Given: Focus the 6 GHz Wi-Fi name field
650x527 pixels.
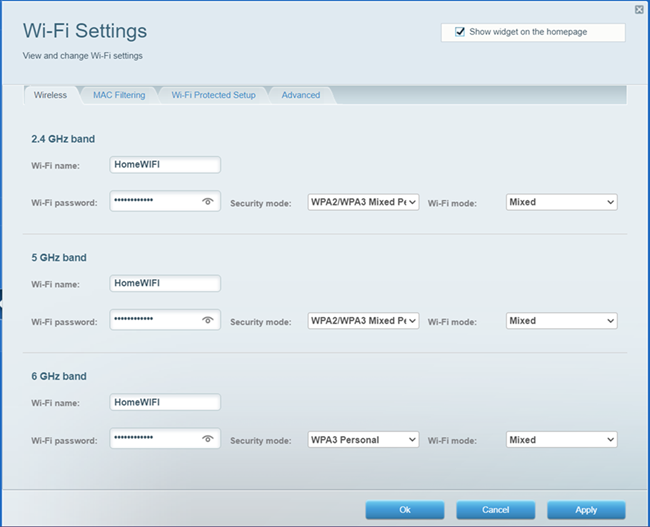Looking at the screenshot, I should 165,402.
